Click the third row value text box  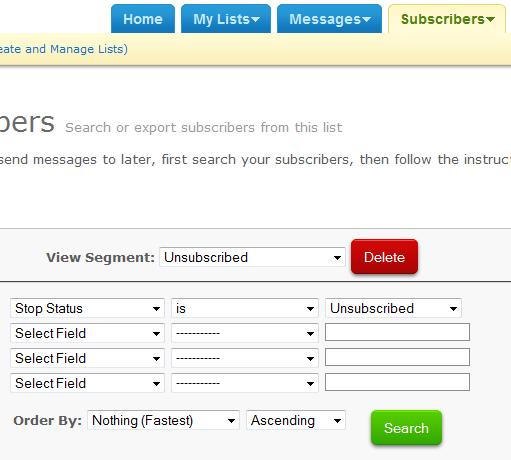[397, 357]
